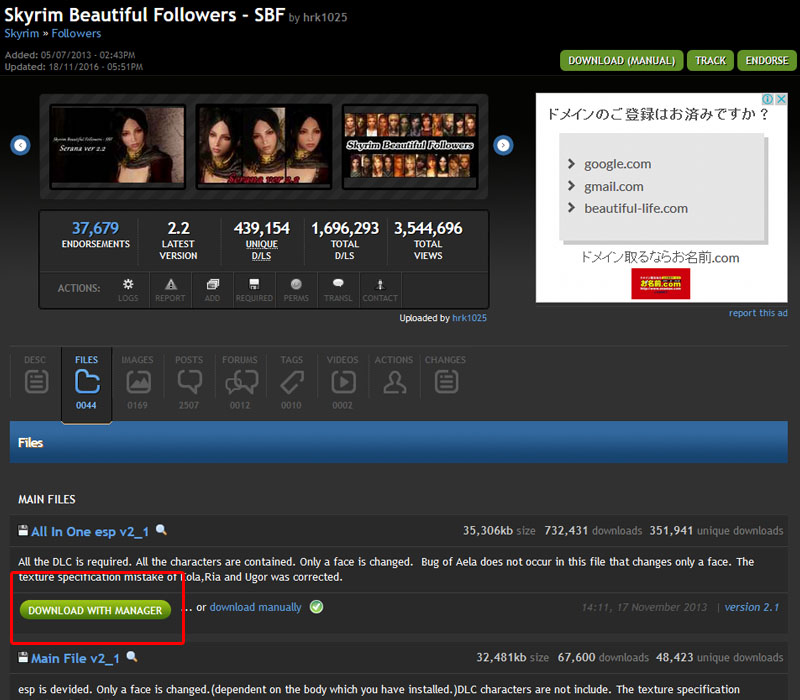This screenshot has width=800, height=700.
Task: Click google.com in the ad
Action: [617, 164]
